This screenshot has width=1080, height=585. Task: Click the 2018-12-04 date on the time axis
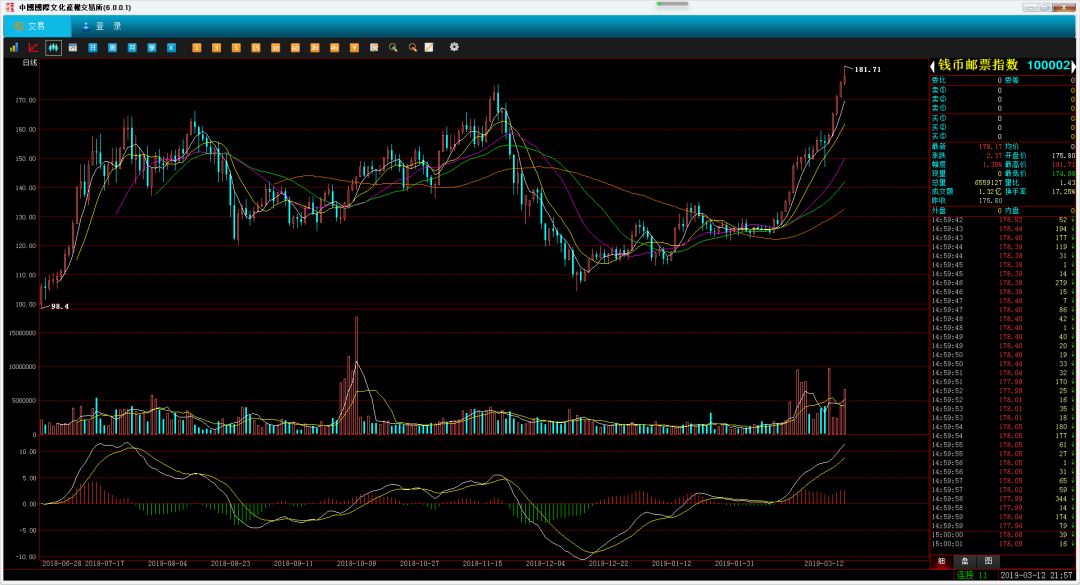coord(545,564)
